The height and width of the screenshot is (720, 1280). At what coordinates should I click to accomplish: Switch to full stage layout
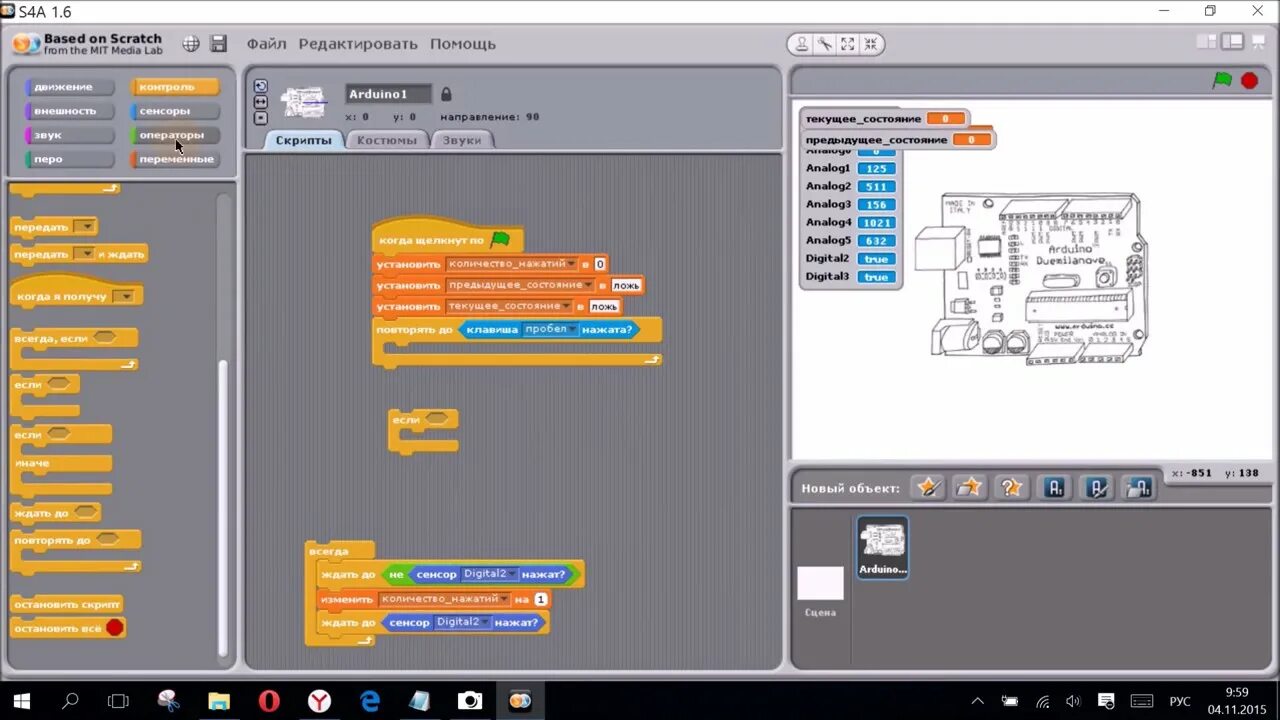(x=1232, y=42)
